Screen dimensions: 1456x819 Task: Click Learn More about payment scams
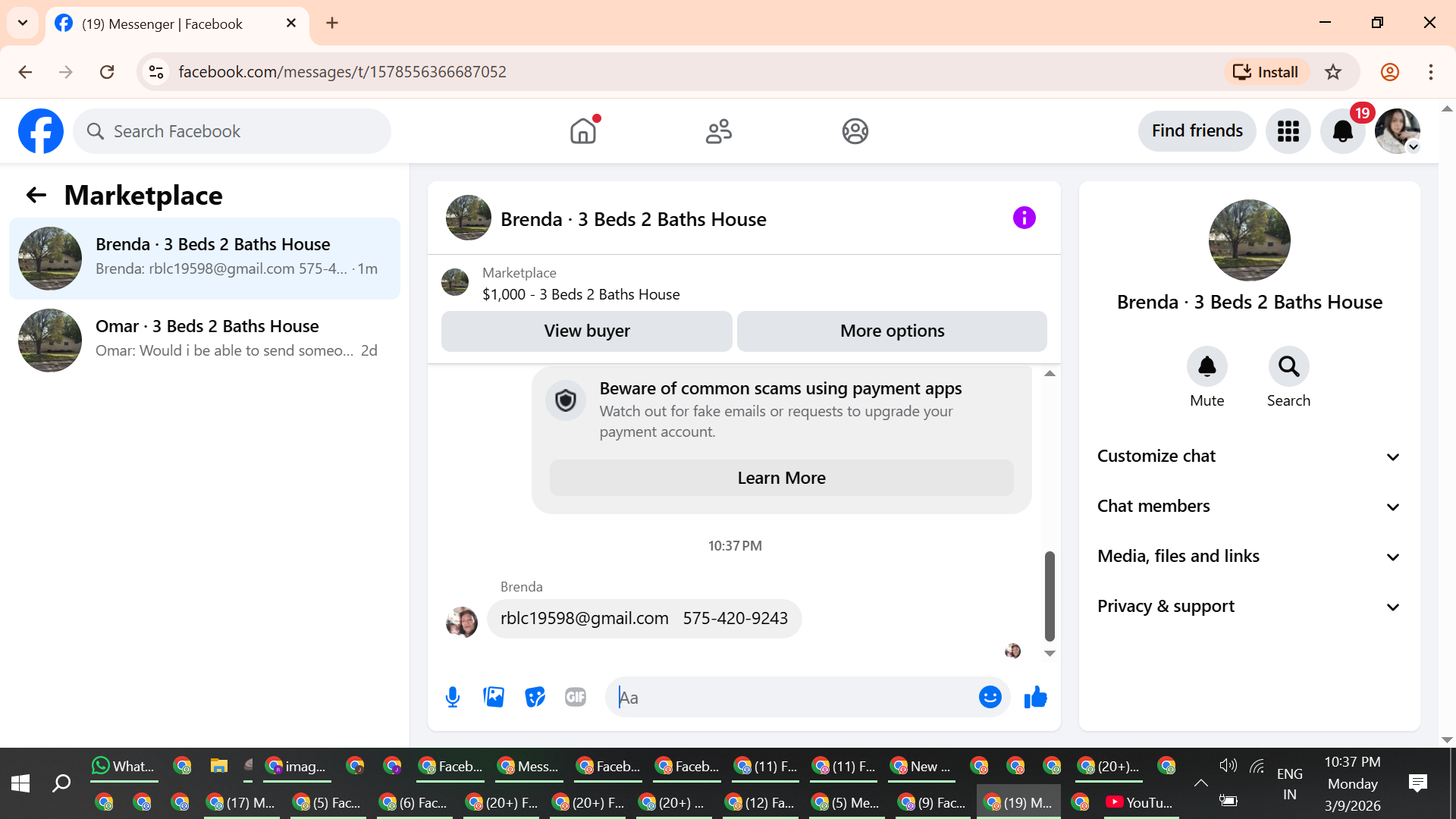point(781,479)
